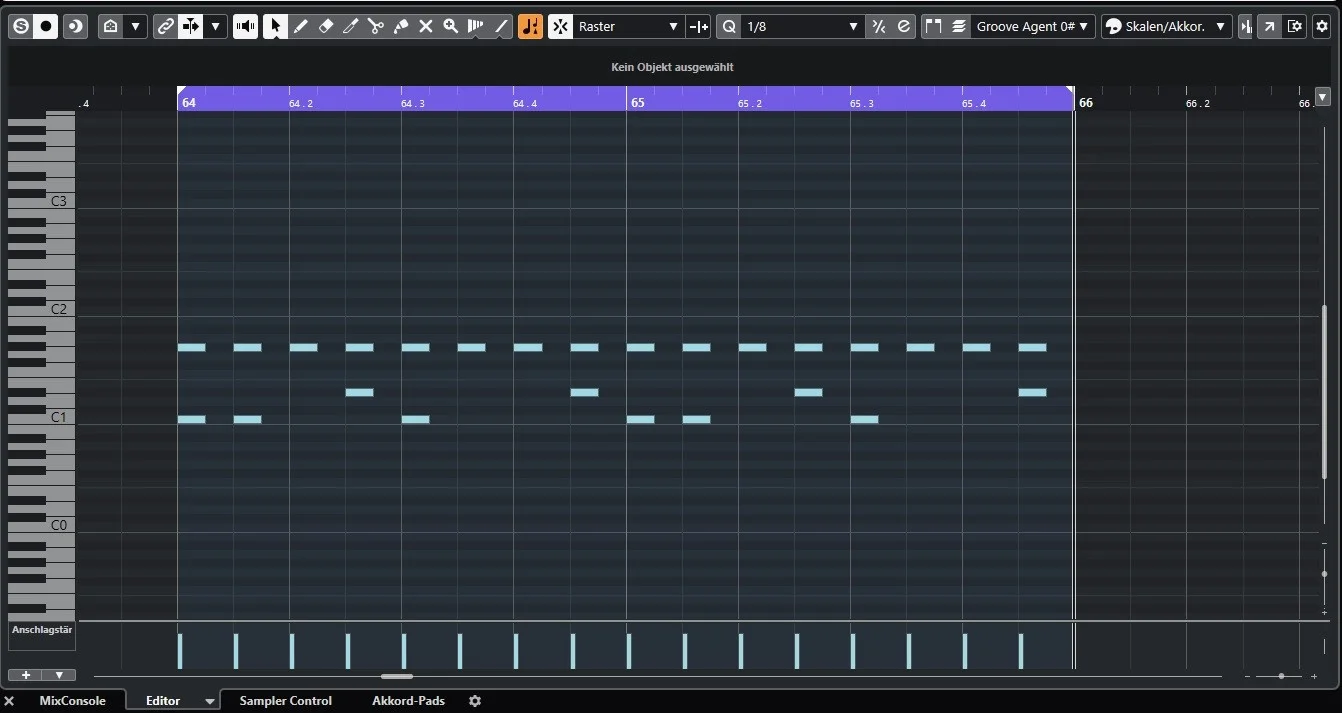Click the first velocity bar at bar 64
Screen dimensions: 1342x713
tap(180, 650)
